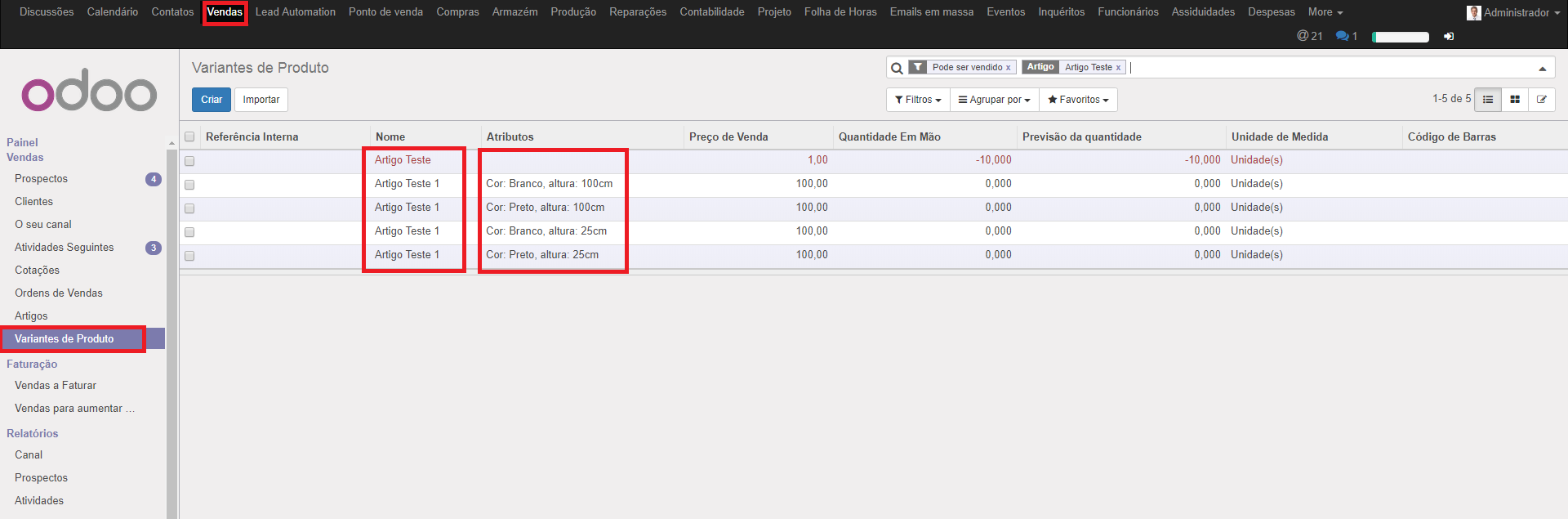
Task: Open the Filtros dropdown
Action: coord(918,100)
